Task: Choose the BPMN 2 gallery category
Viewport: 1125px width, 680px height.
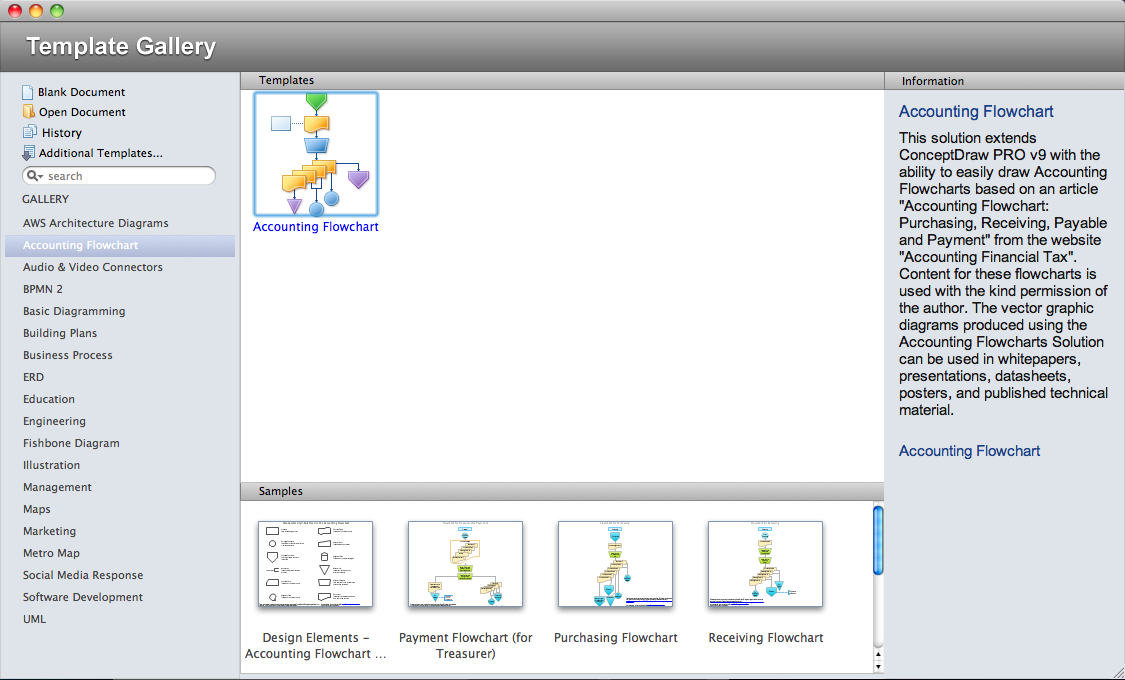Action: coord(43,289)
